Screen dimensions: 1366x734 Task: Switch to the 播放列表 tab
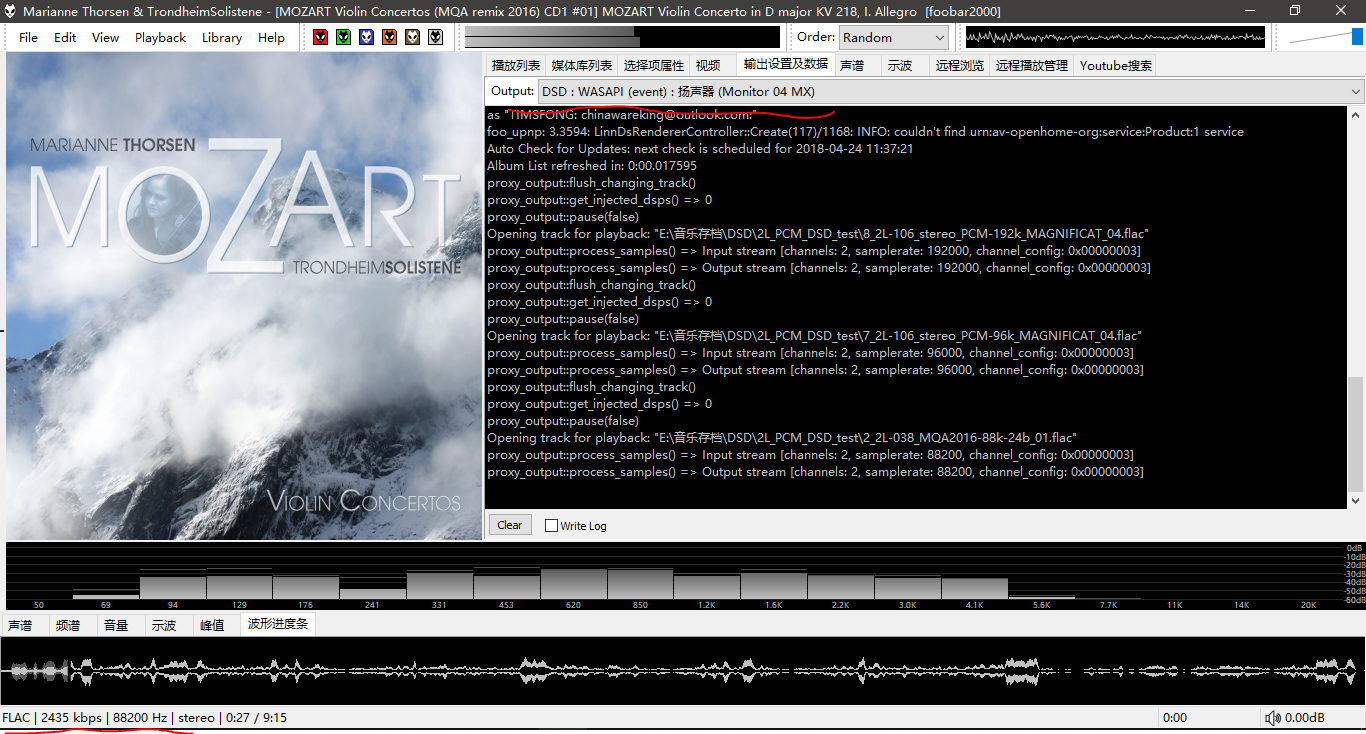[515, 65]
